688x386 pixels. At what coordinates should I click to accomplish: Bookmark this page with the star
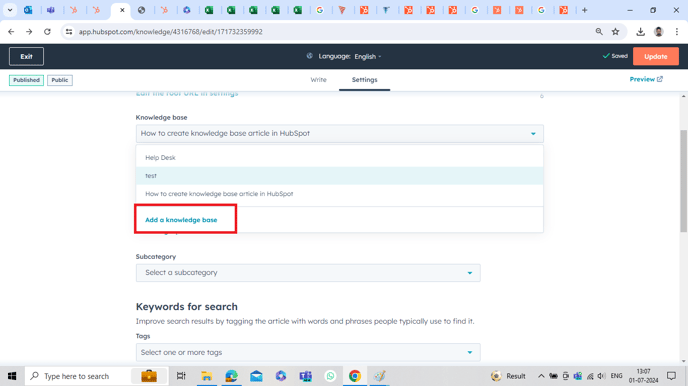click(x=616, y=32)
